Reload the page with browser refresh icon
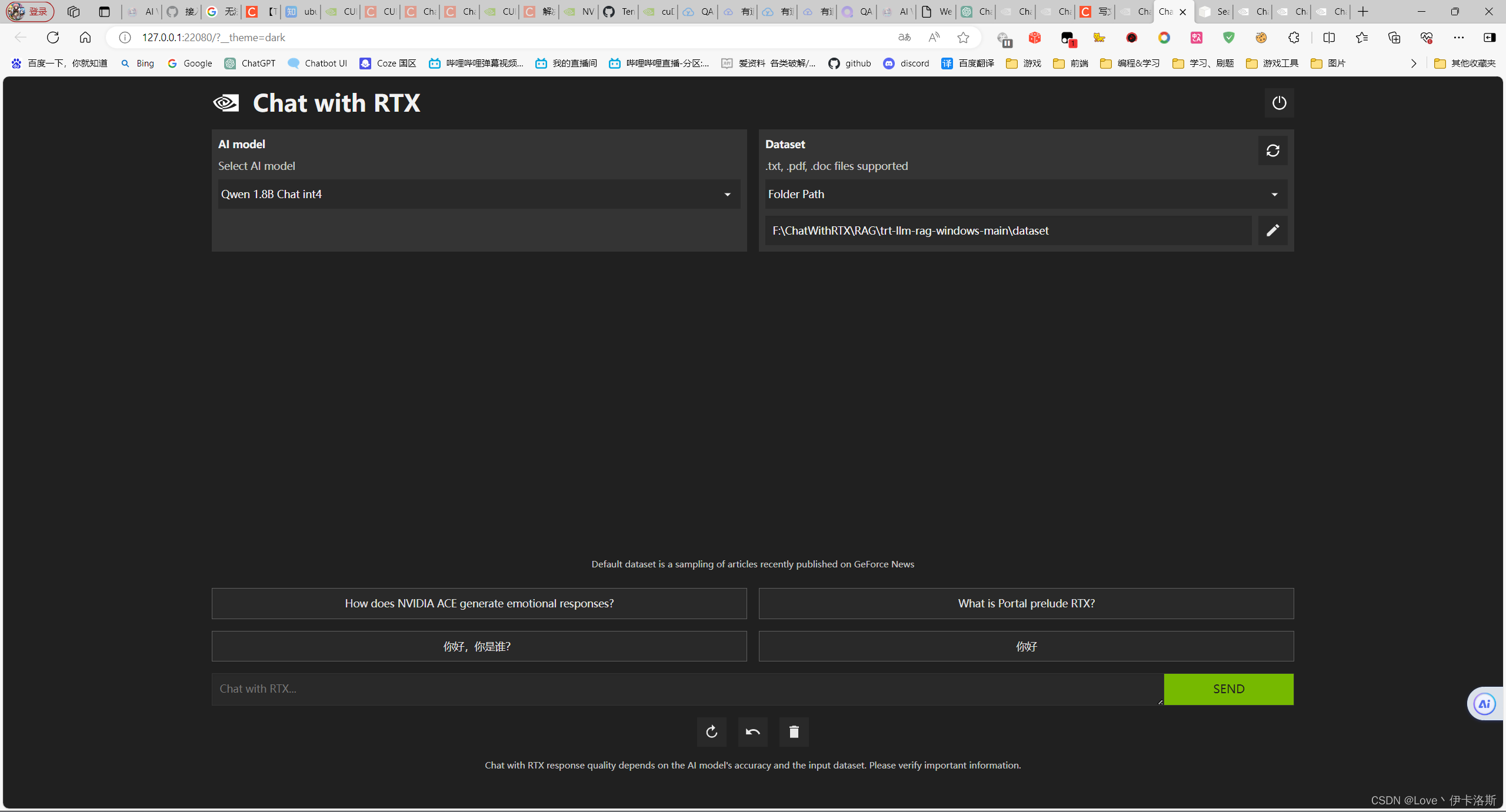 [53, 38]
